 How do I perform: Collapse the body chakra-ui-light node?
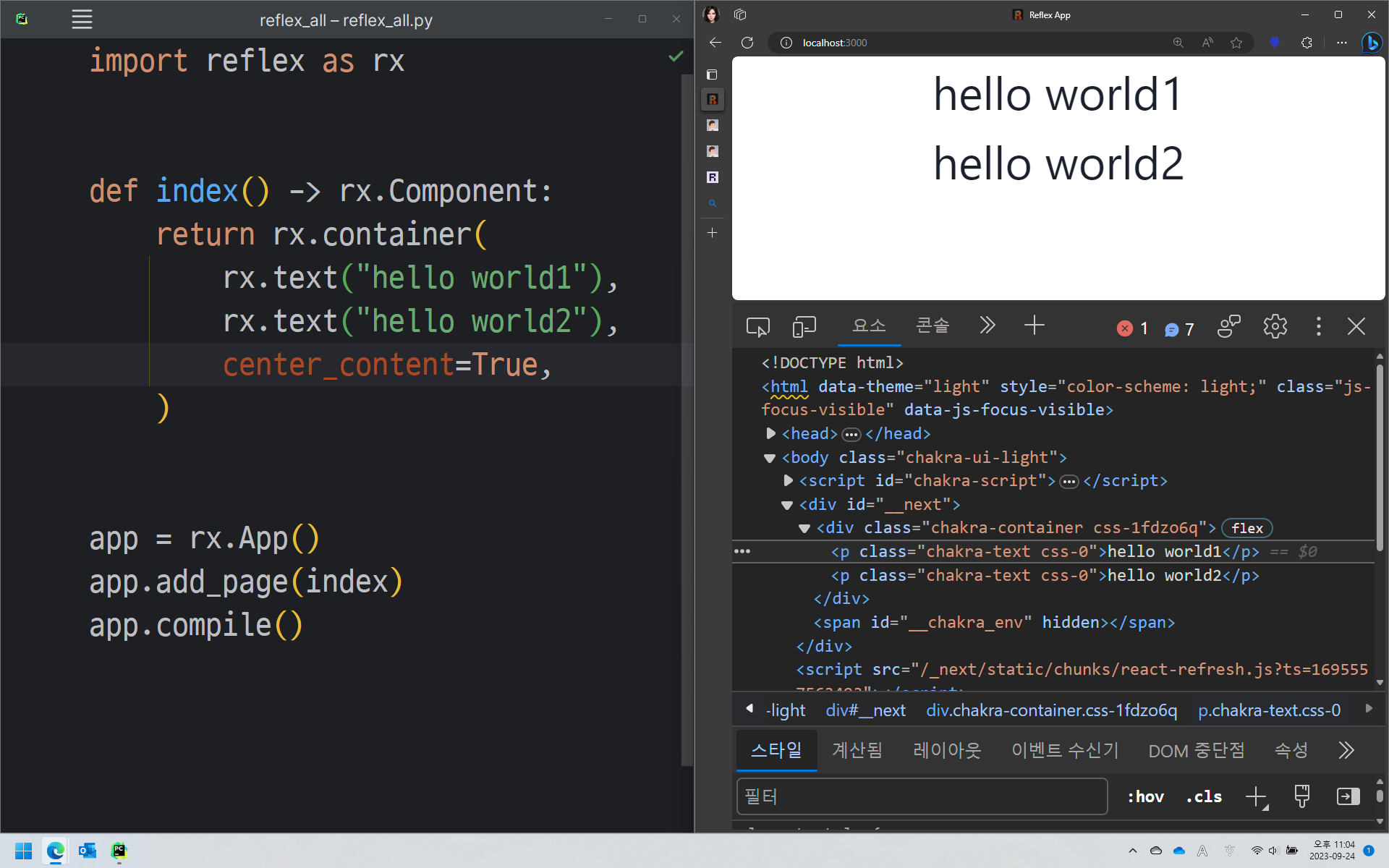coord(770,458)
